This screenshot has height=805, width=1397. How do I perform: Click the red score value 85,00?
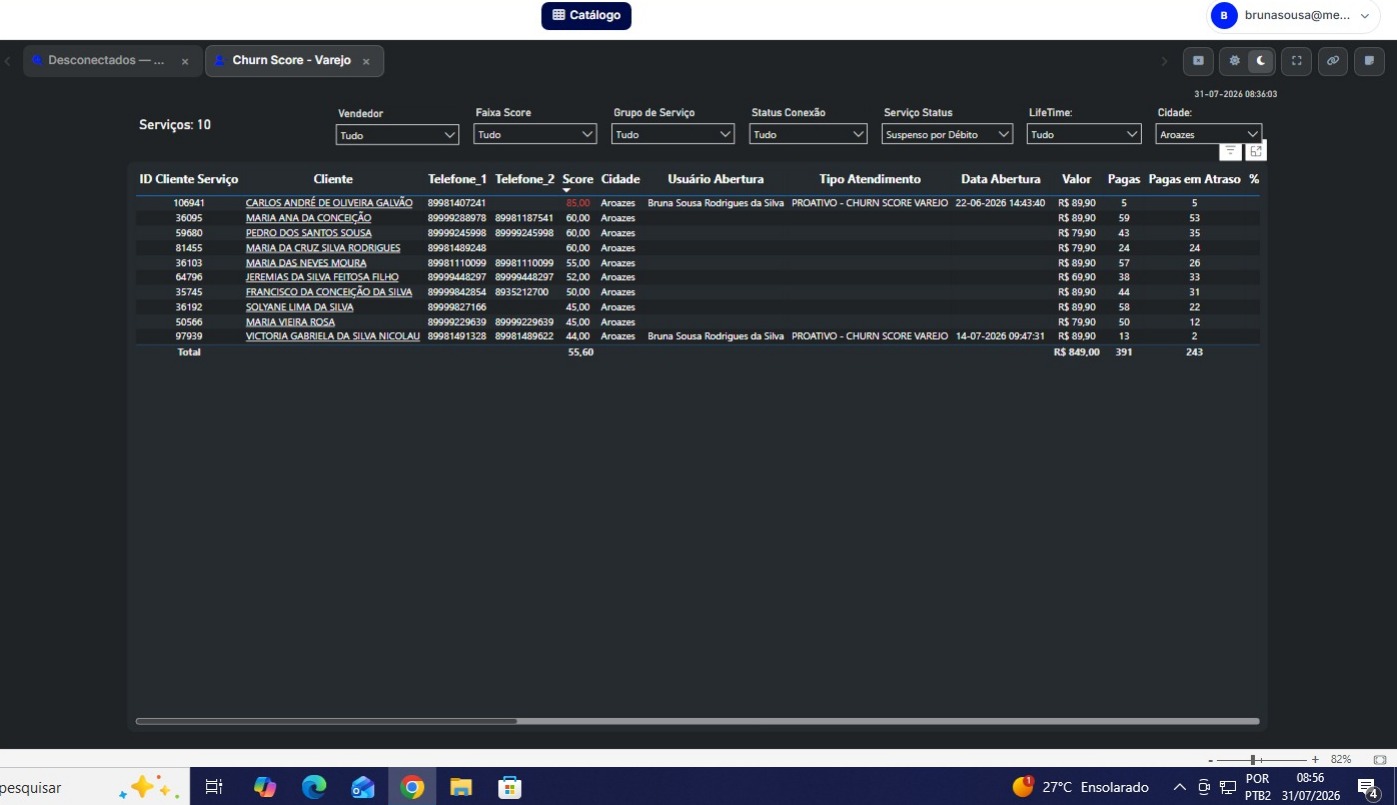click(x=578, y=203)
